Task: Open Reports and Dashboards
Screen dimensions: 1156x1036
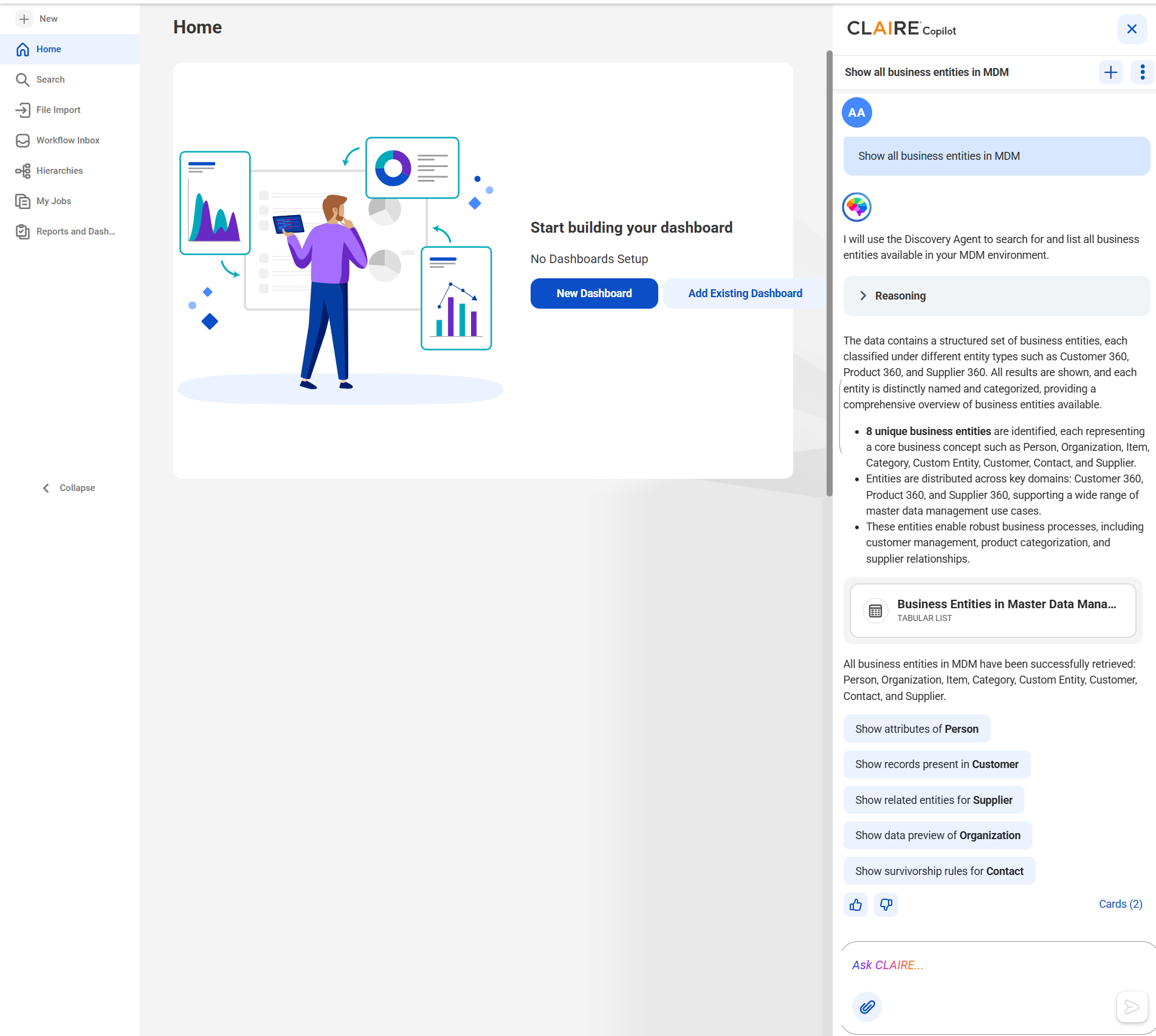Action: 70,232
